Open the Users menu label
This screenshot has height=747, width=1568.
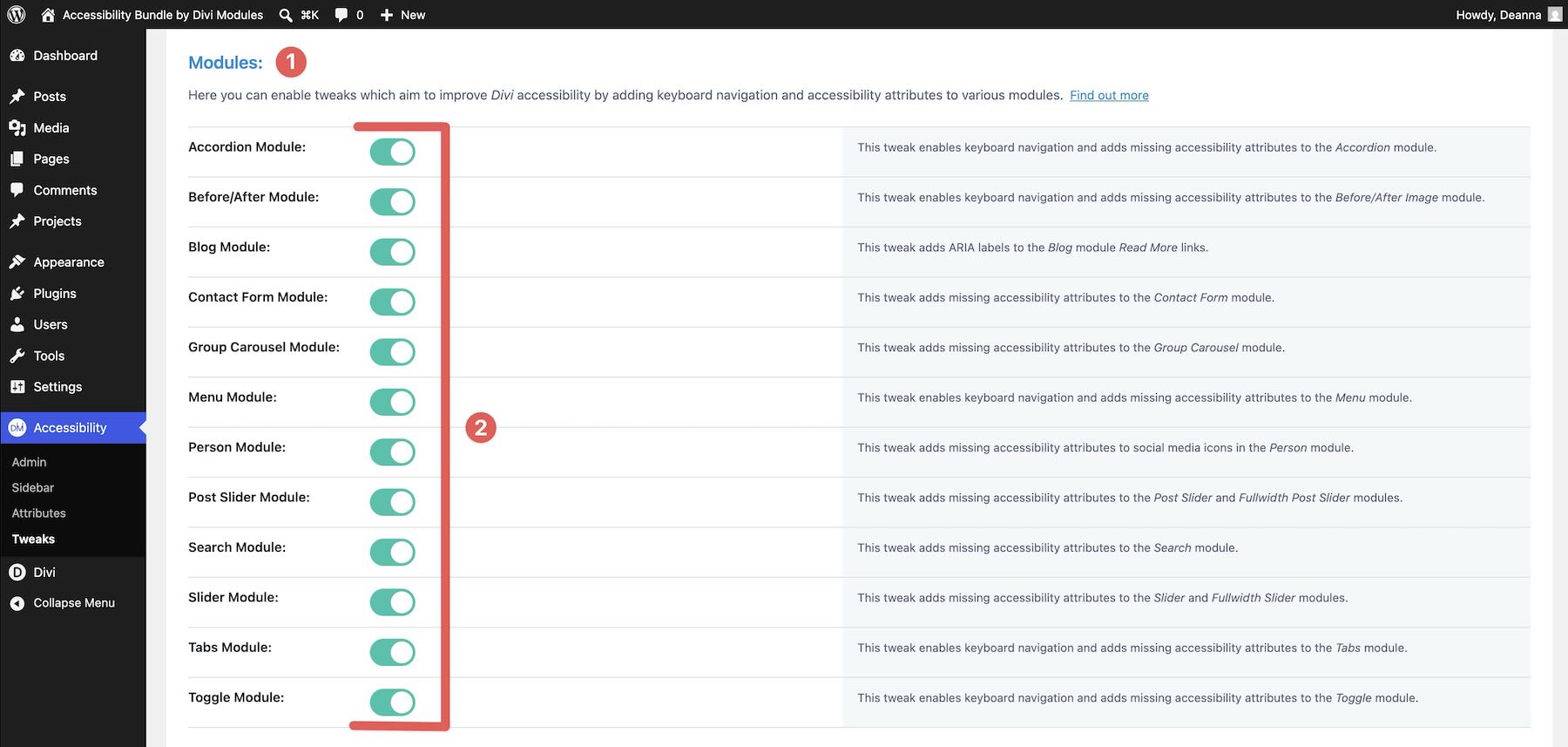tap(51, 324)
